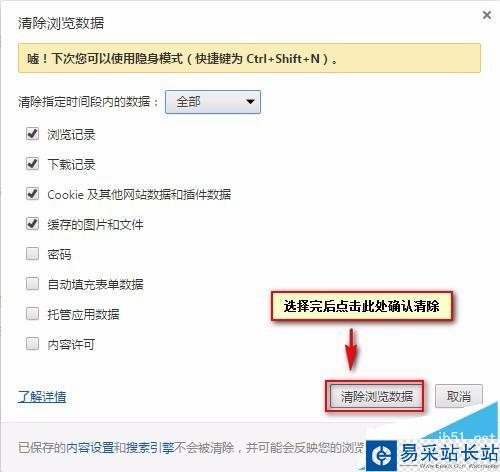Uncheck the 浏览记录 checkbox
This screenshot has width=500, height=472.
tap(32, 134)
